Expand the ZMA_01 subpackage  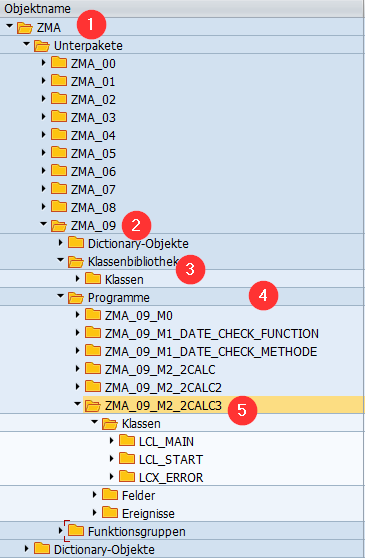click(43, 80)
